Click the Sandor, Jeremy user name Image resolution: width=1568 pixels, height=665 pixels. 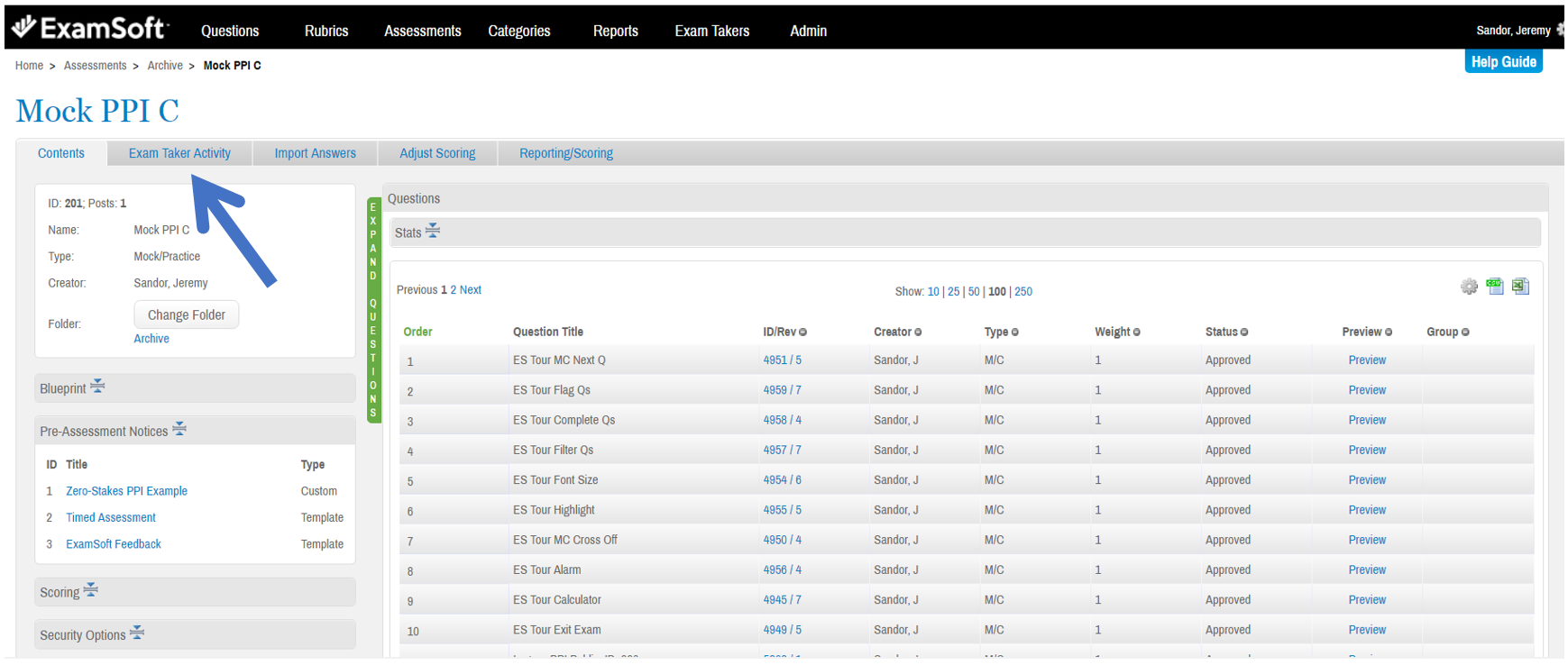tap(1513, 31)
